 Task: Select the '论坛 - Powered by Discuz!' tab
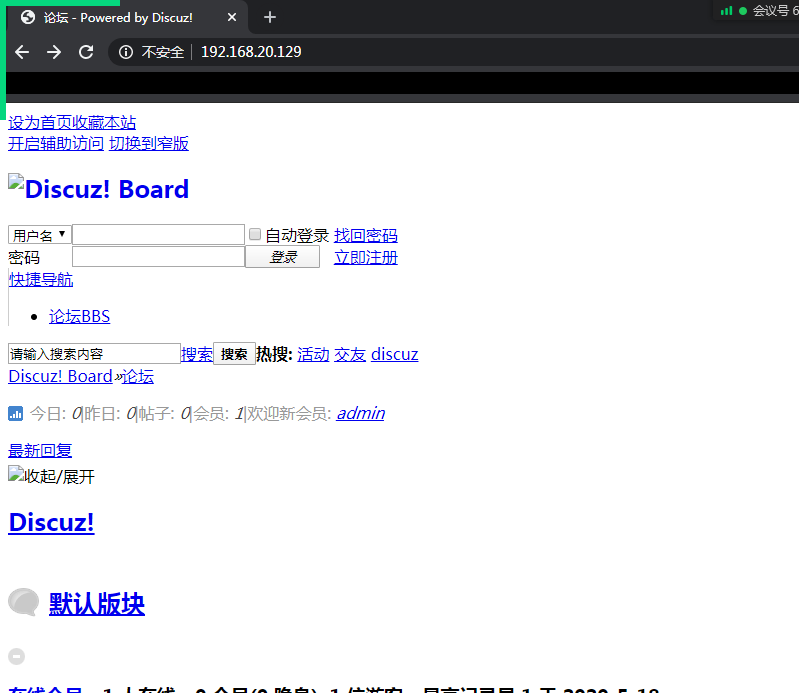pyautogui.click(x=118, y=18)
